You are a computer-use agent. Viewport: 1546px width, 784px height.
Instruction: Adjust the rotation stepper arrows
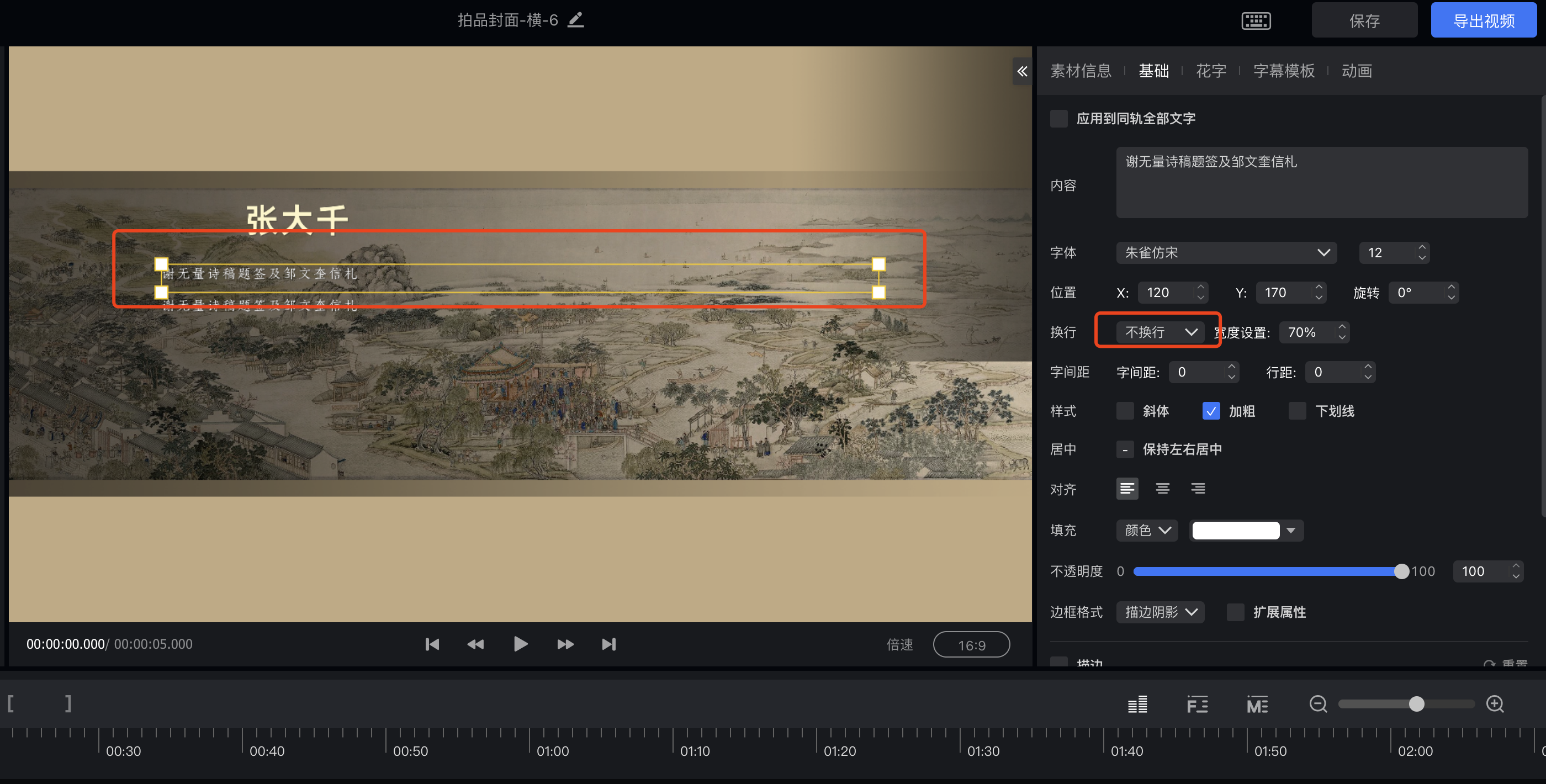pyautogui.click(x=1451, y=293)
